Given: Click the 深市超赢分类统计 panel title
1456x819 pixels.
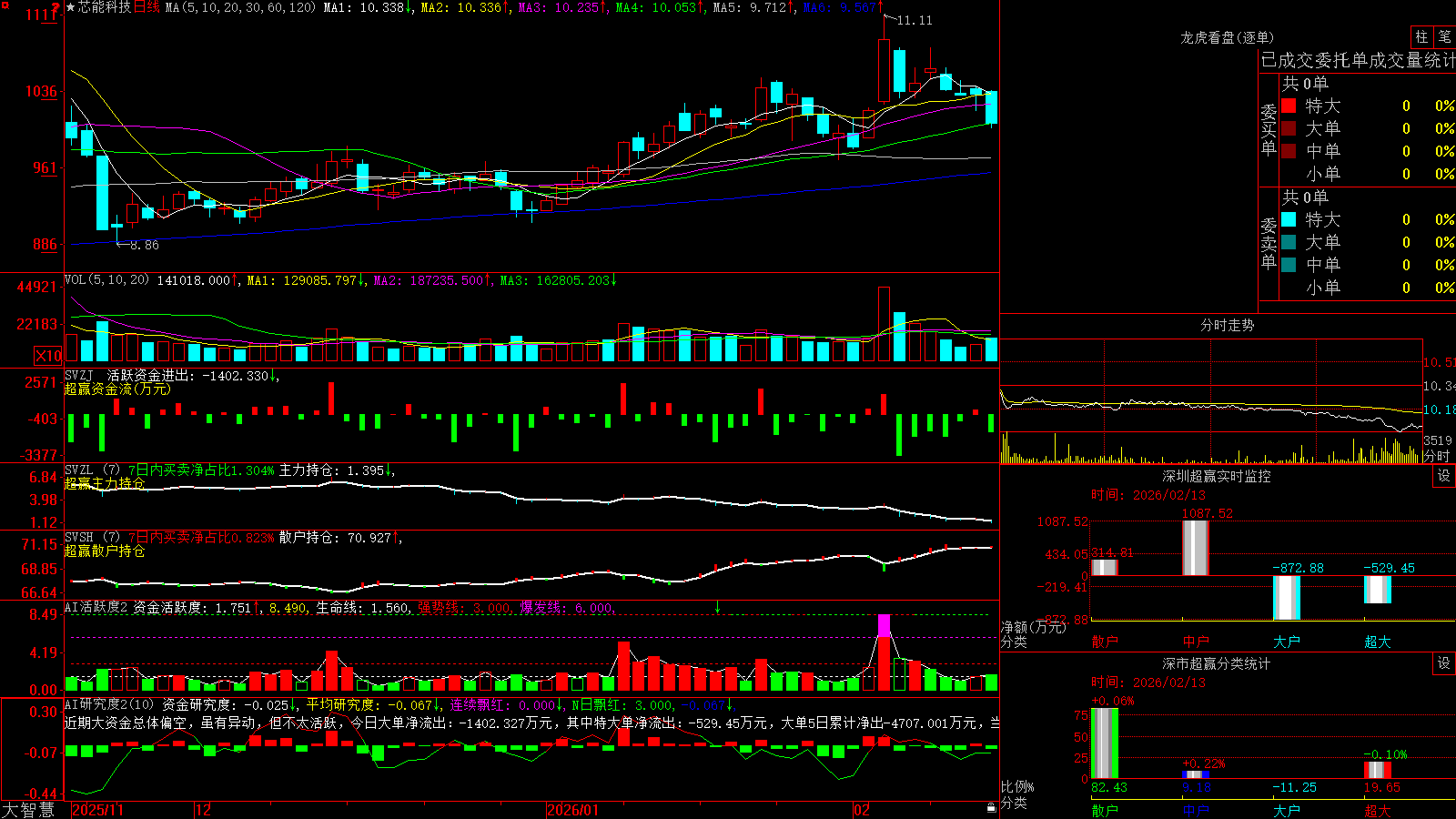Looking at the screenshot, I should (x=1217, y=663).
